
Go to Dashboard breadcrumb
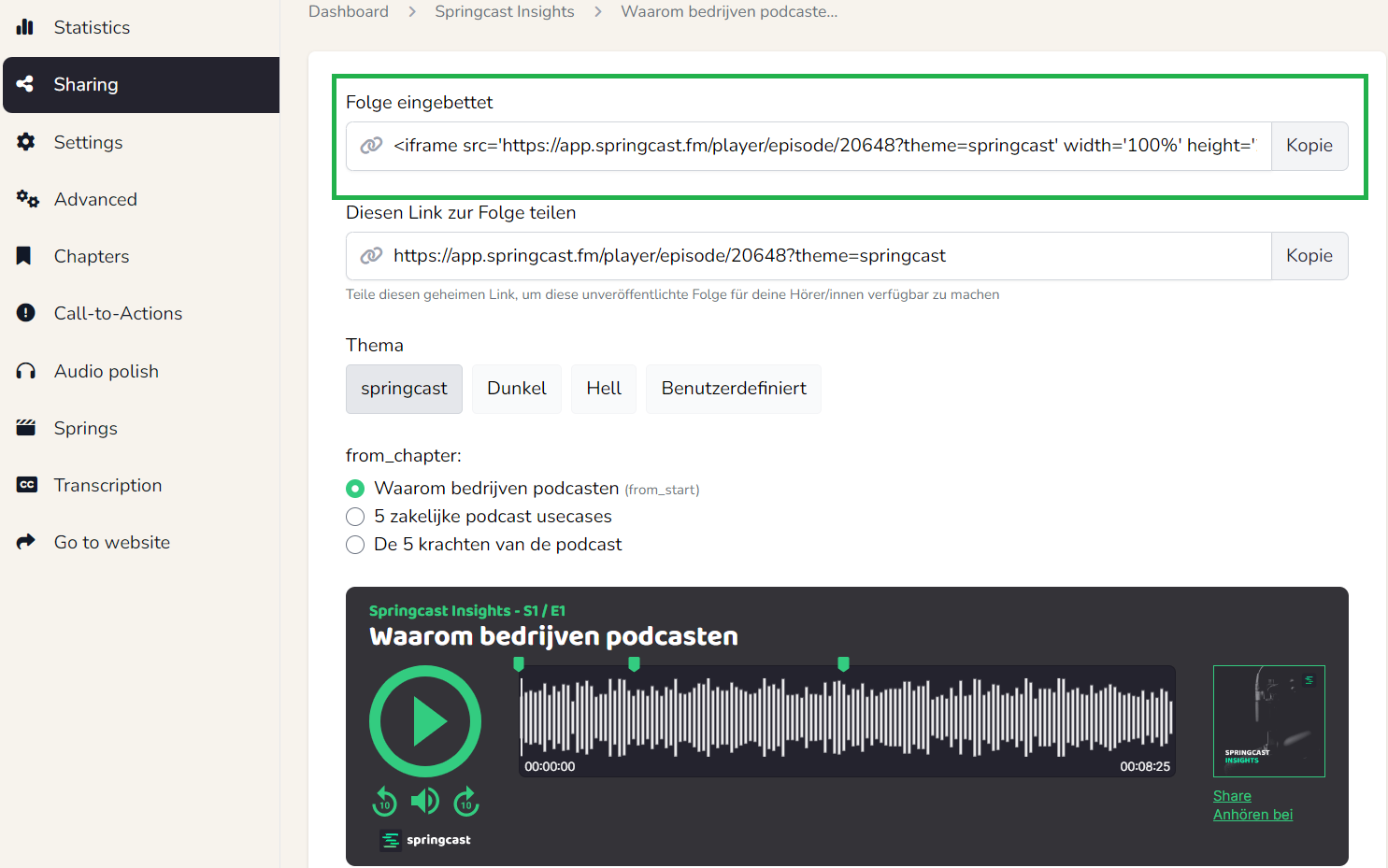(x=349, y=11)
